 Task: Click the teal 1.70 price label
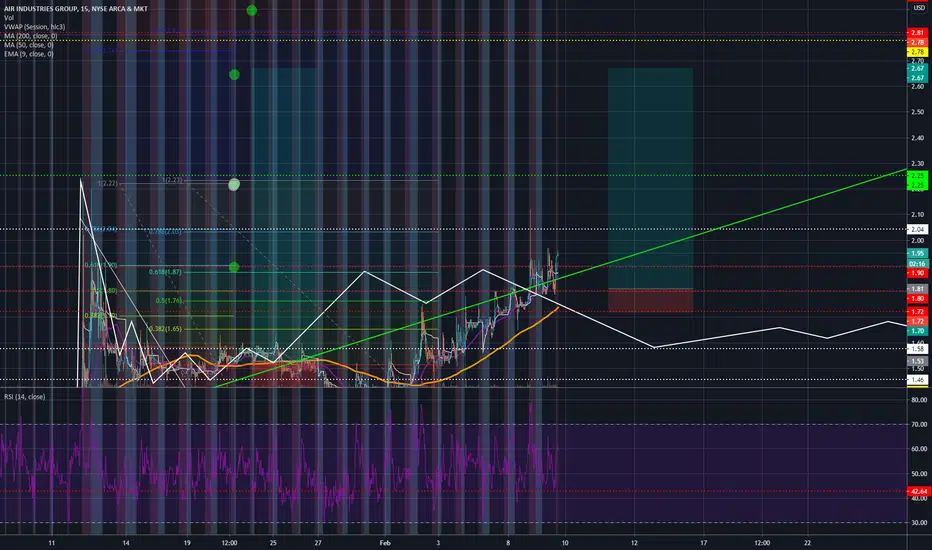click(918, 331)
